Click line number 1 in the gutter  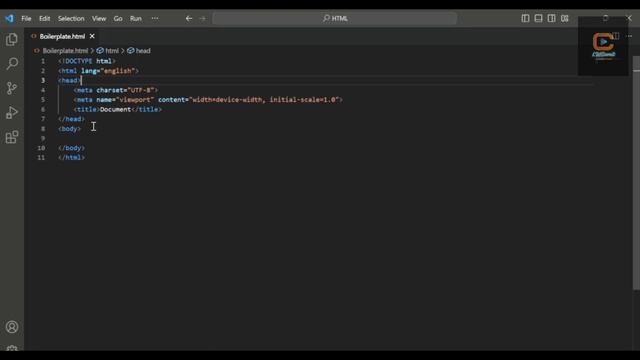pos(43,61)
